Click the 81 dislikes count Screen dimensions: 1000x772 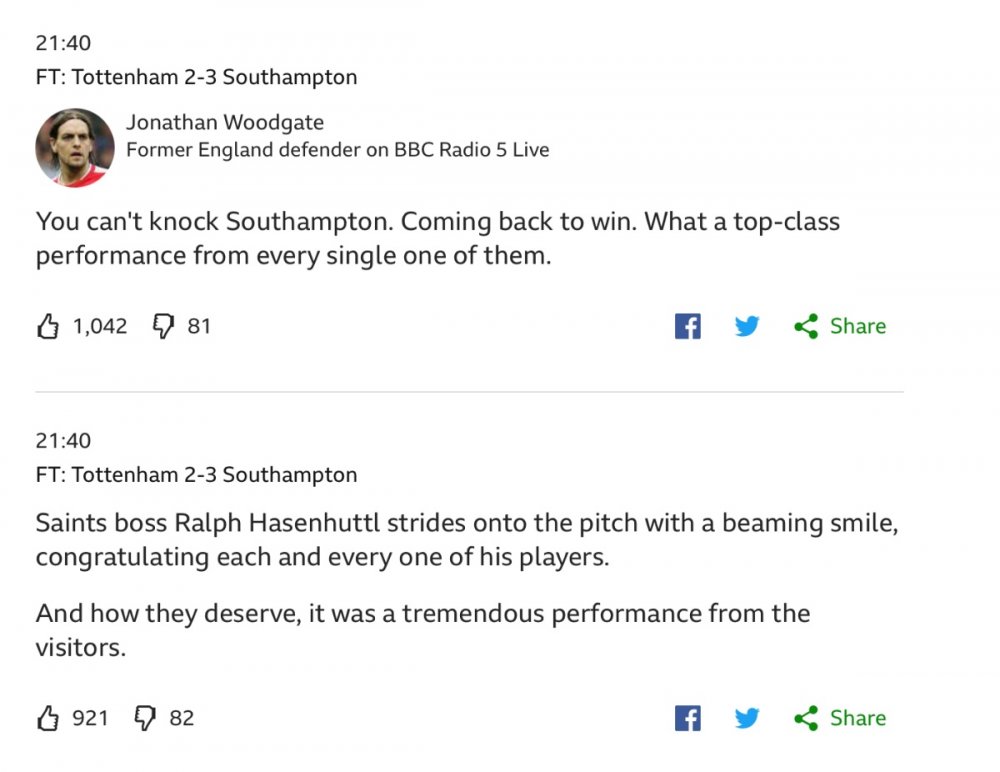point(199,326)
